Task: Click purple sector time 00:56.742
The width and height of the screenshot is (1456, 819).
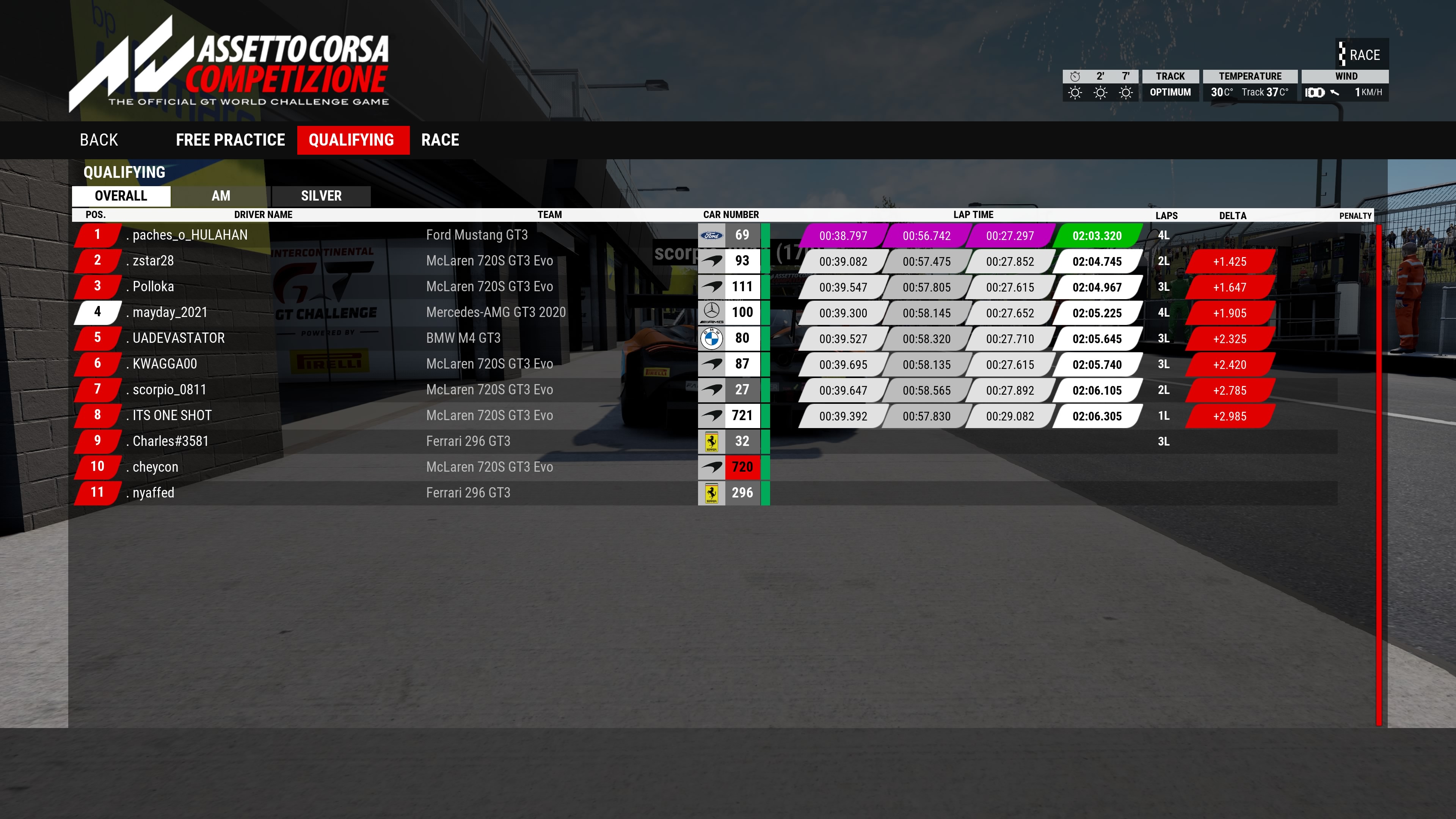Action: click(926, 236)
